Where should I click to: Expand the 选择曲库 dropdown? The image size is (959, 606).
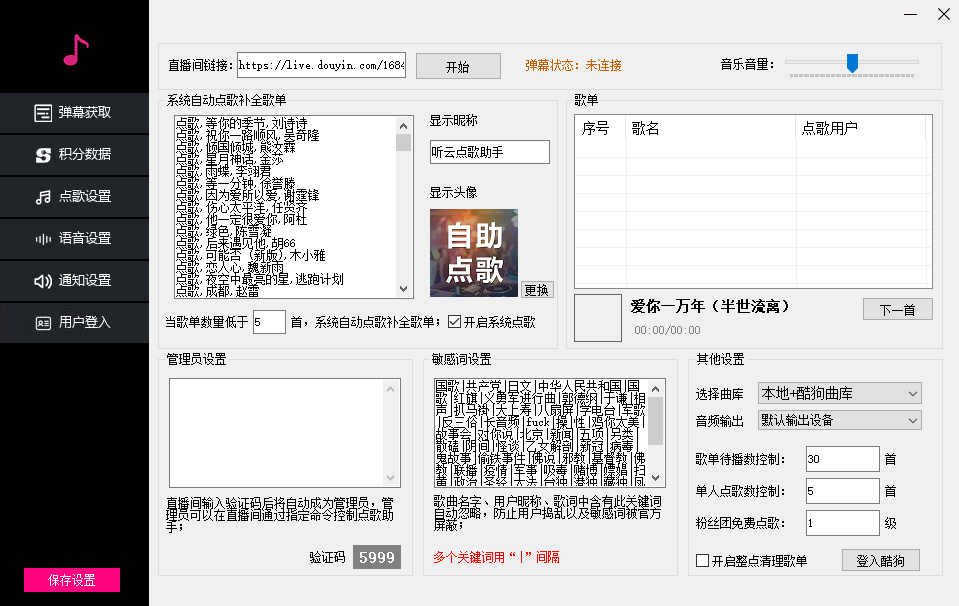click(x=838, y=393)
